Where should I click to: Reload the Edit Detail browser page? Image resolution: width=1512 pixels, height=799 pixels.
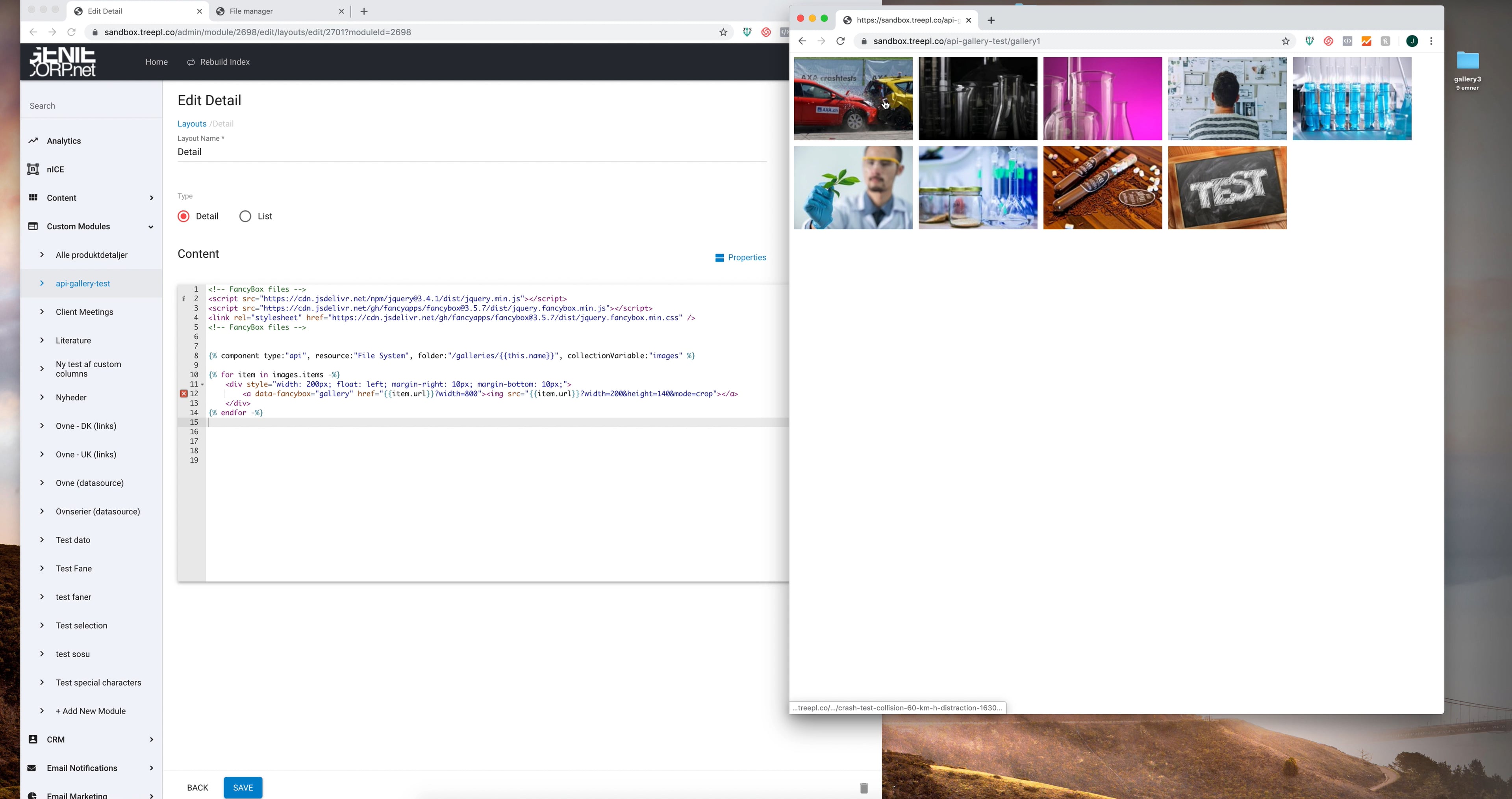coord(71,32)
